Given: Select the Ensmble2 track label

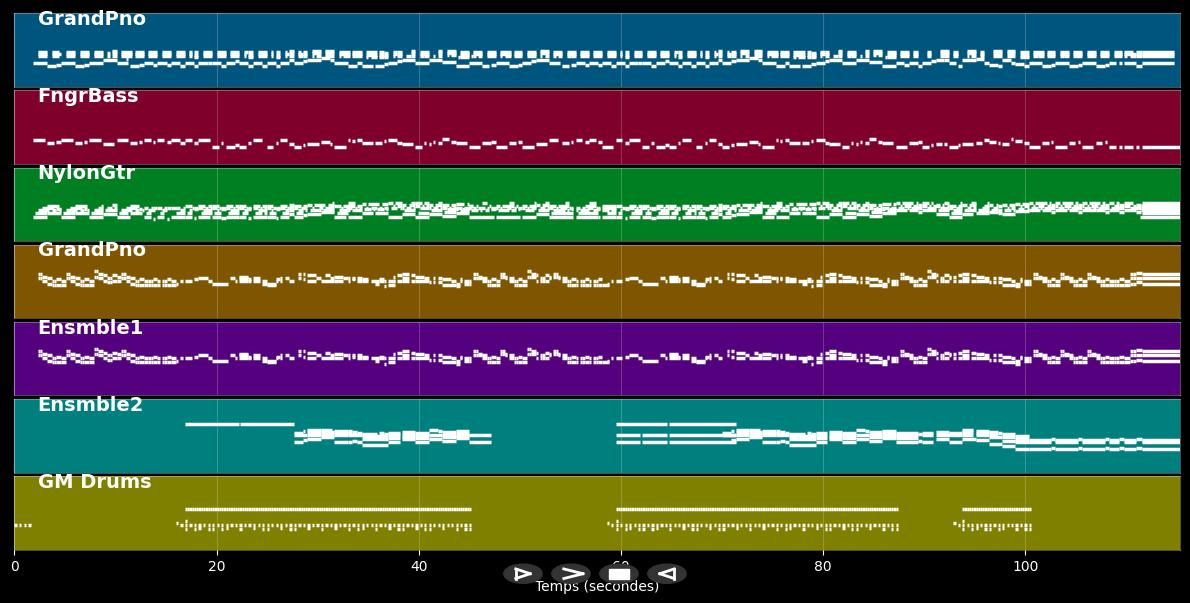Looking at the screenshot, I should tap(90, 405).
